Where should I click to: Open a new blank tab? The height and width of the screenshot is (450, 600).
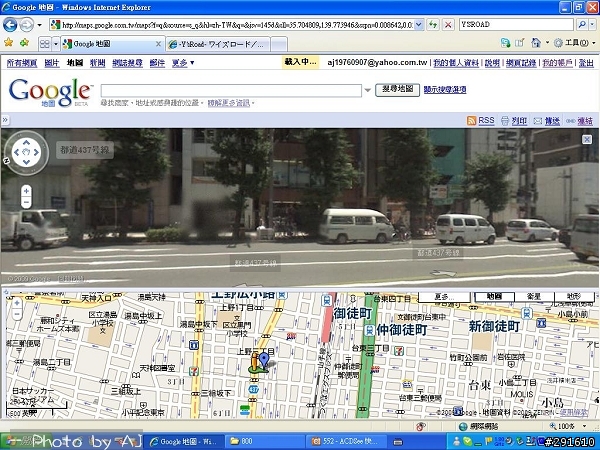(279, 44)
